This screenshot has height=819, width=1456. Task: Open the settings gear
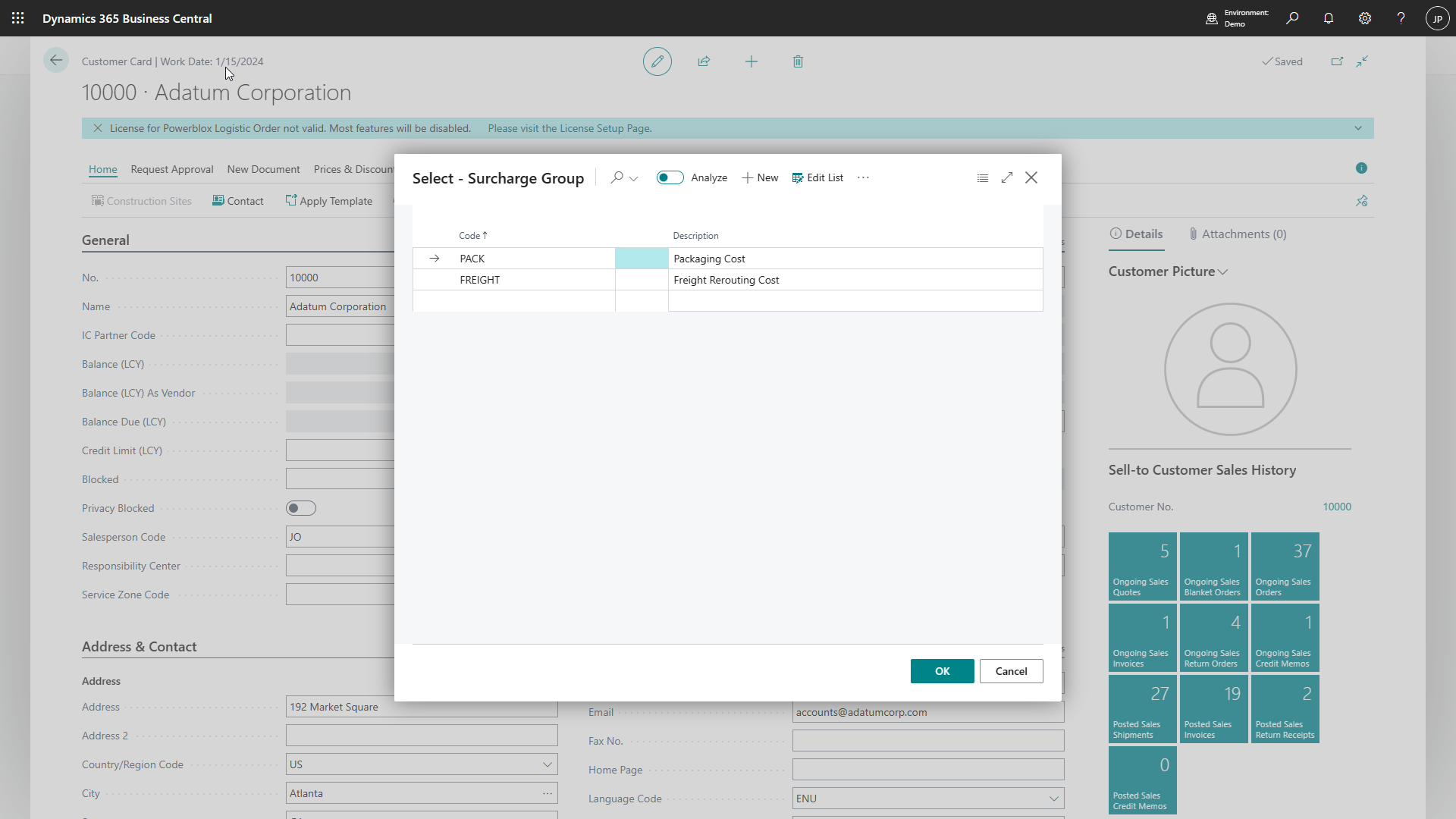tap(1365, 18)
